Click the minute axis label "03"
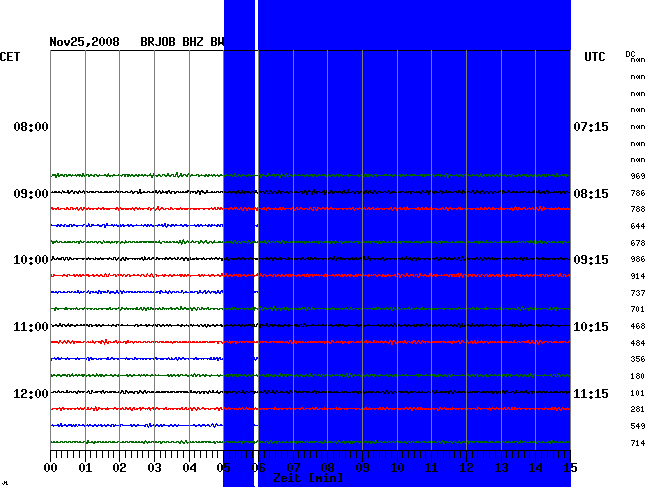 click(x=154, y=468)
